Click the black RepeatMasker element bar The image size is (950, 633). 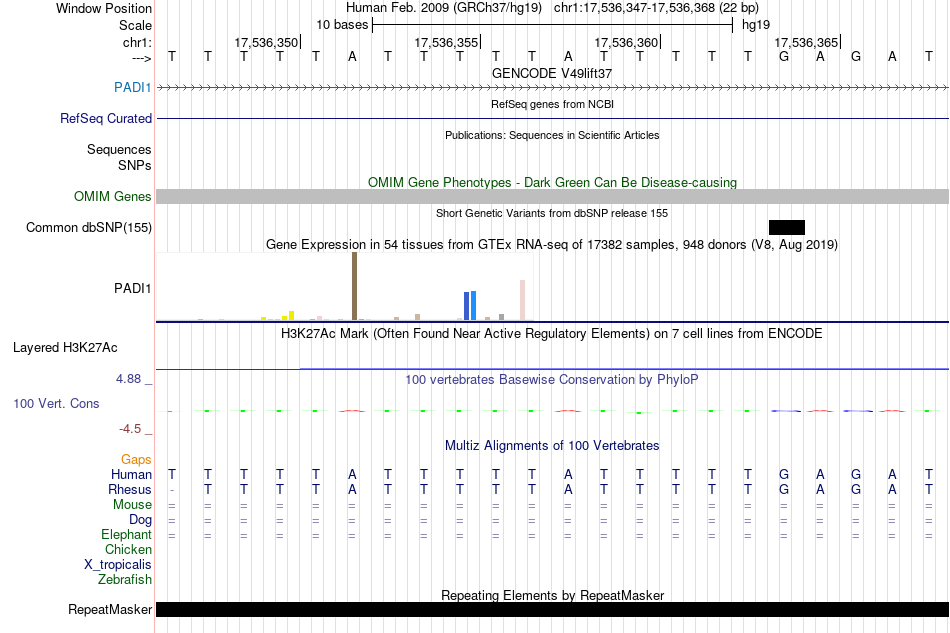[552, 609]
